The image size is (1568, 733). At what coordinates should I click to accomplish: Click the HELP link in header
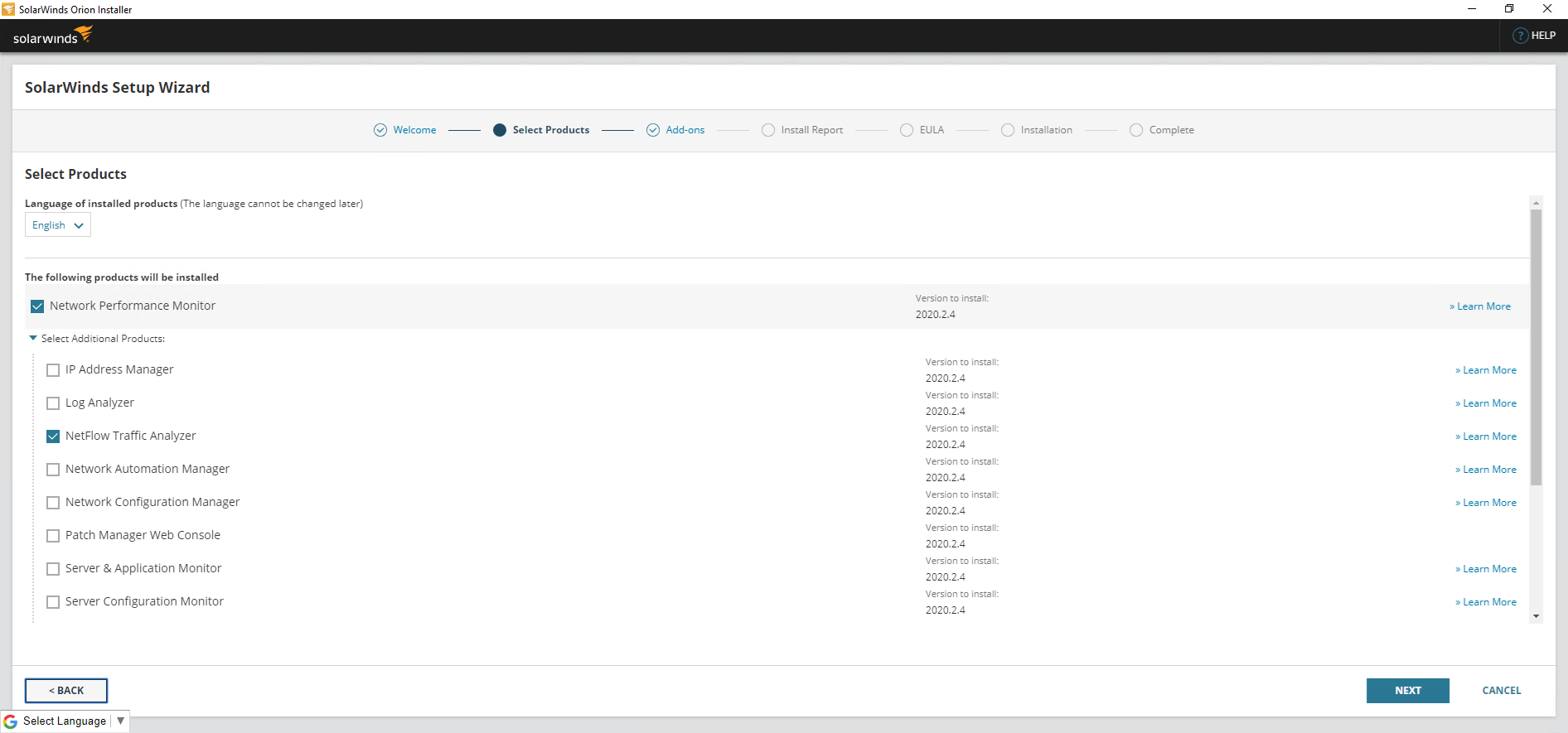(1542, 36)
